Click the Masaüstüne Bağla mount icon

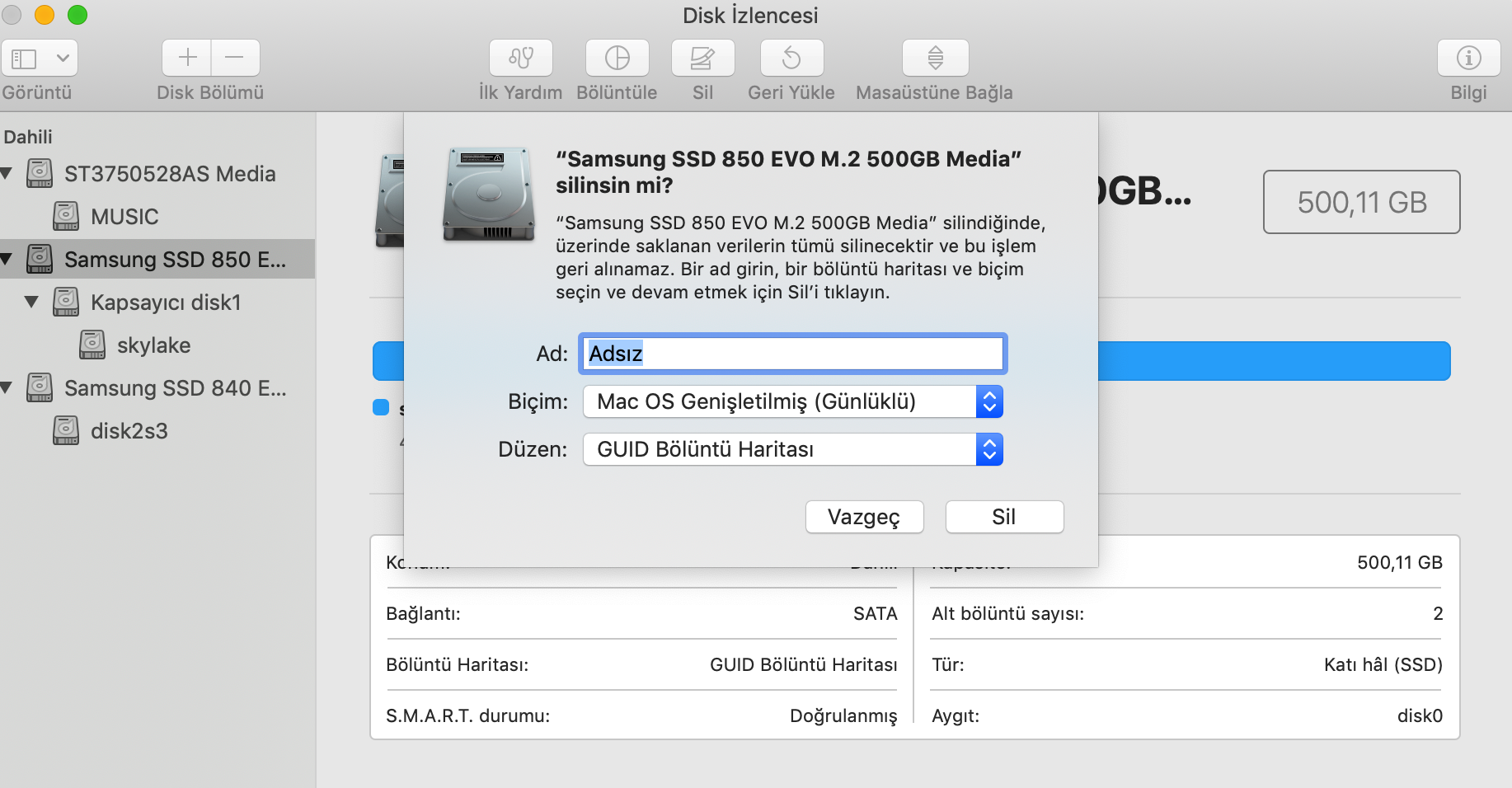935,59
